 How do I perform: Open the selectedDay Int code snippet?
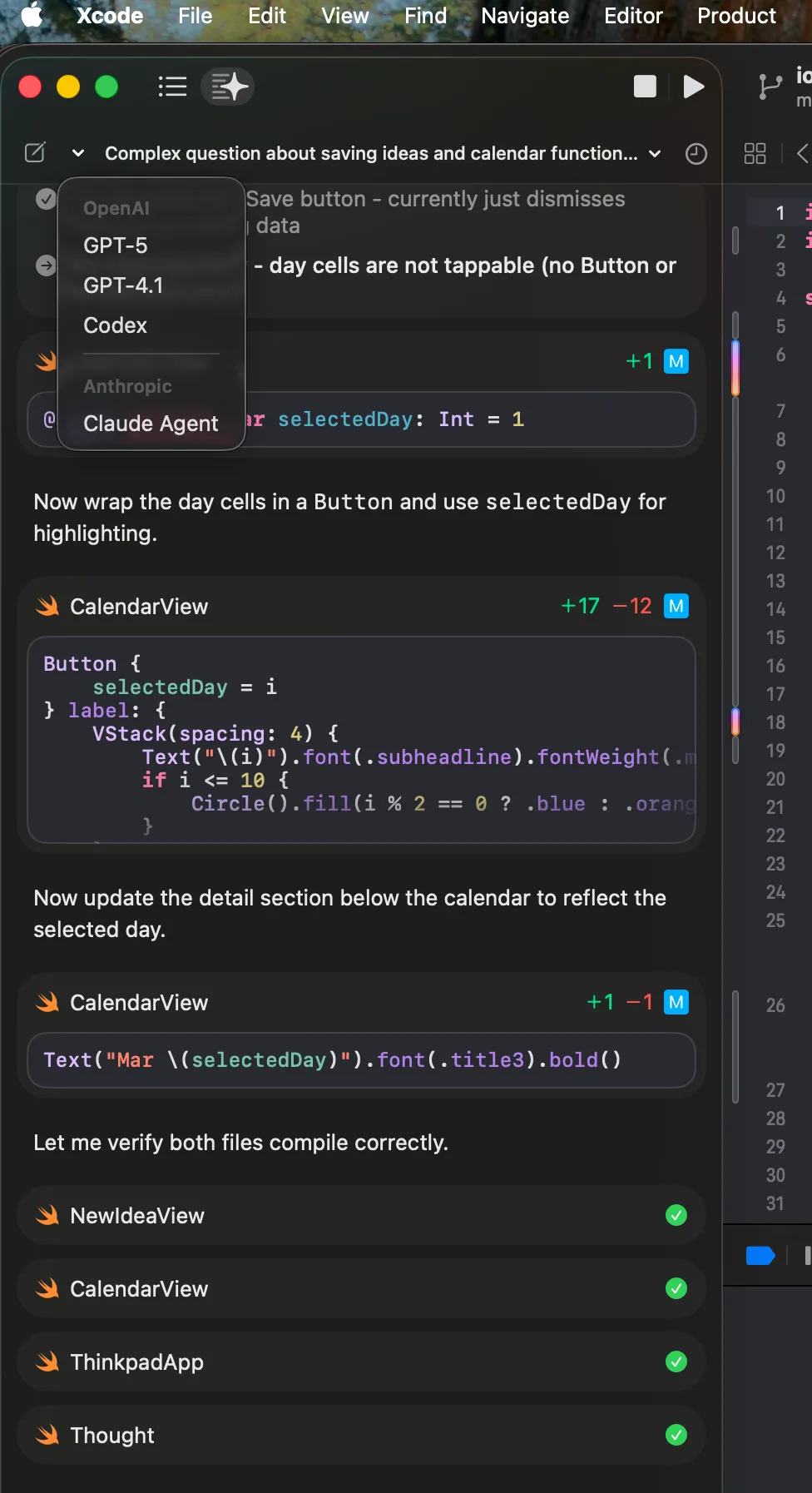click(x=361, y=419)
